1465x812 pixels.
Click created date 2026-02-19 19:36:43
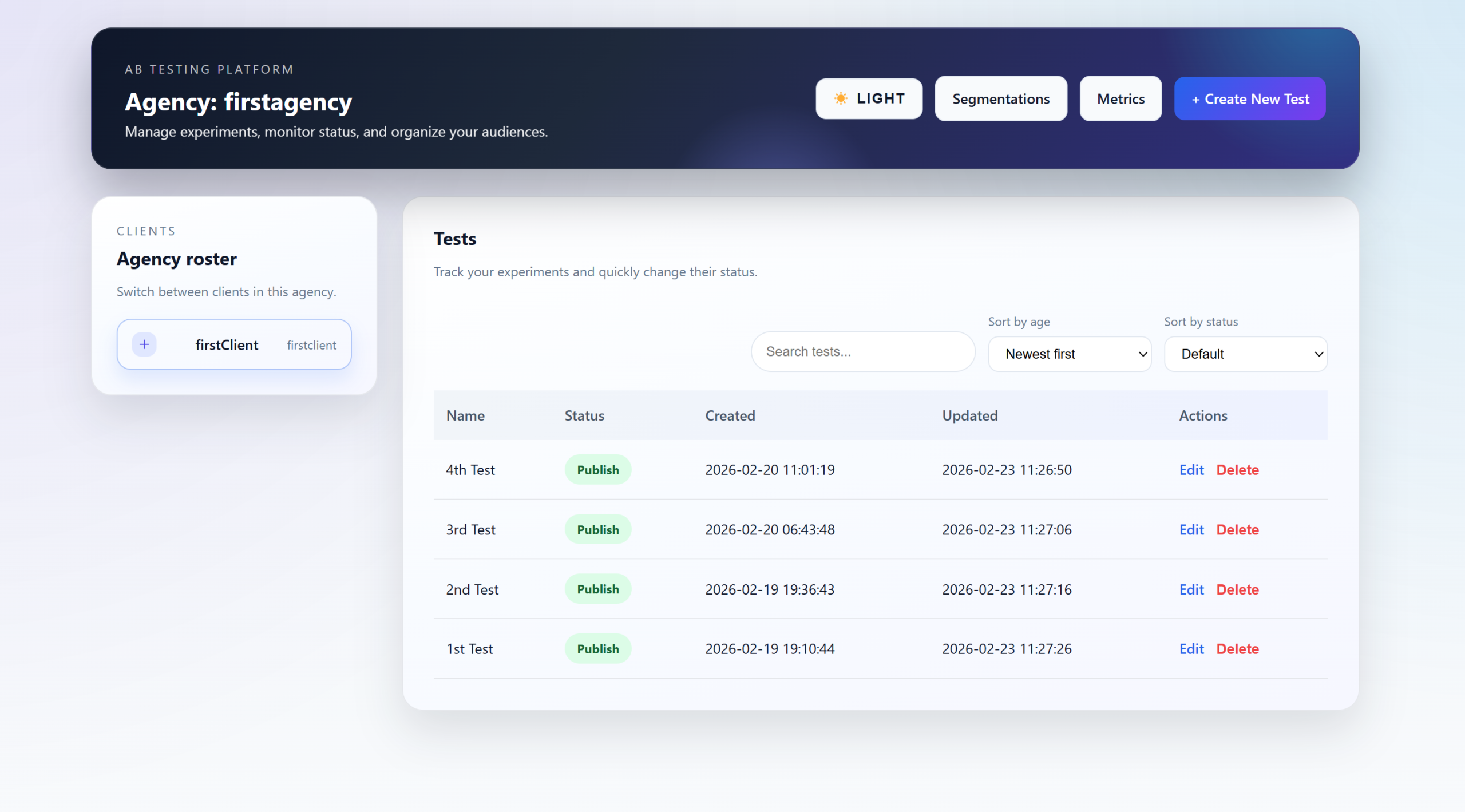(x=770, y=589)
